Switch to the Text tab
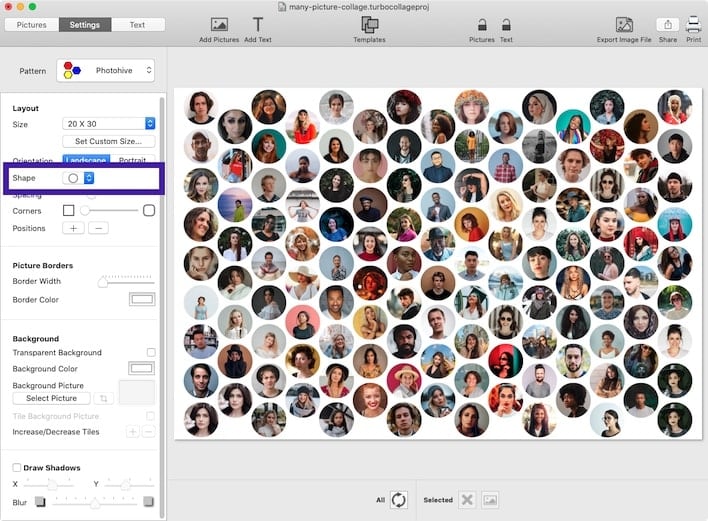Screen dimensions: 708x521 tap(137, 25)
